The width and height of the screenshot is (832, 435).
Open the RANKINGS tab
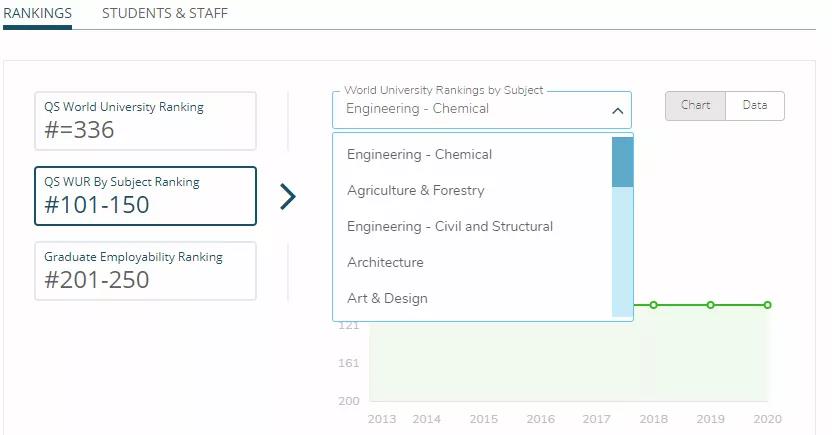[x=37, y=13]
